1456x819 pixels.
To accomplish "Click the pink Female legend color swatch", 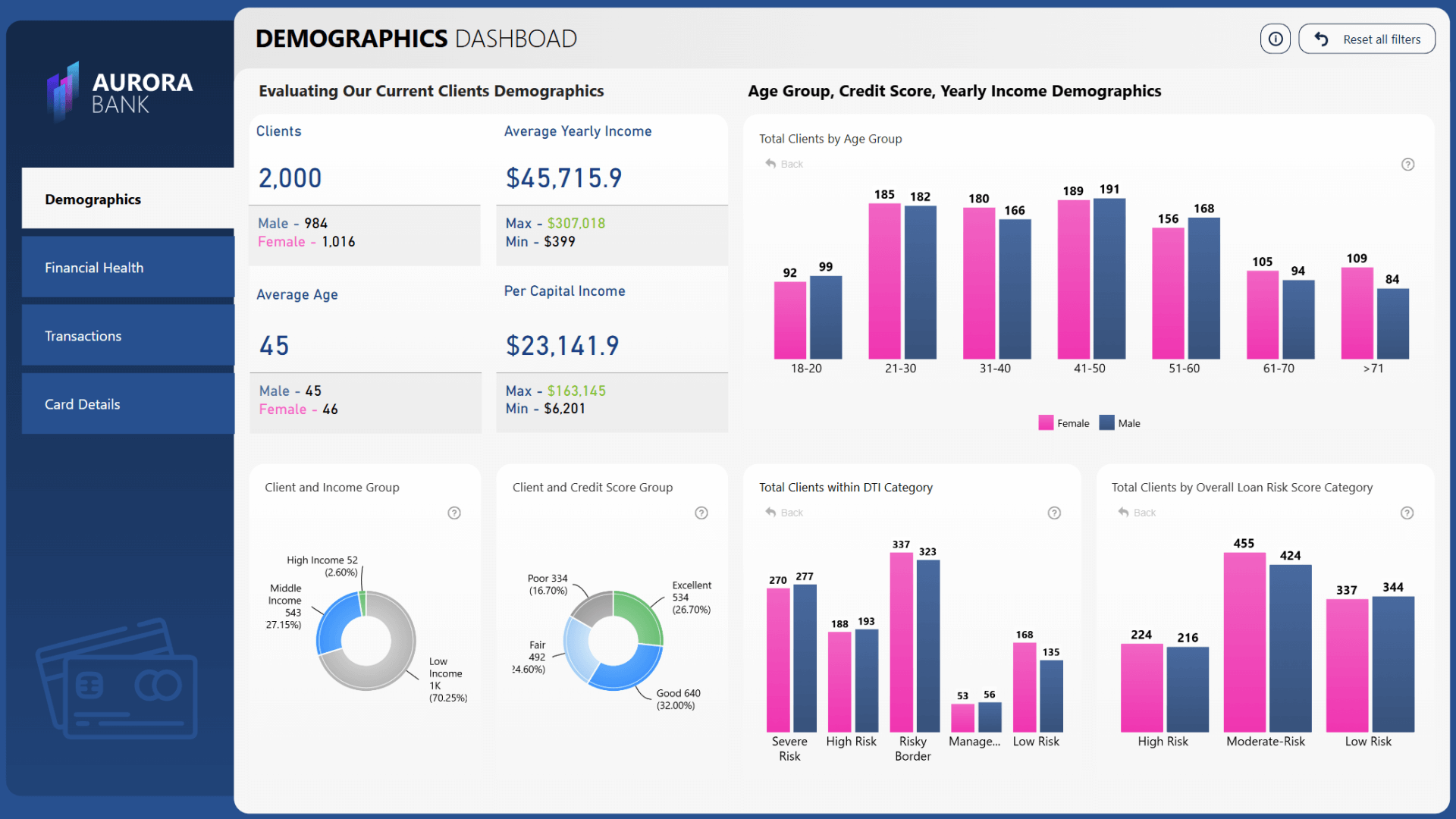I will [1046, 422].
